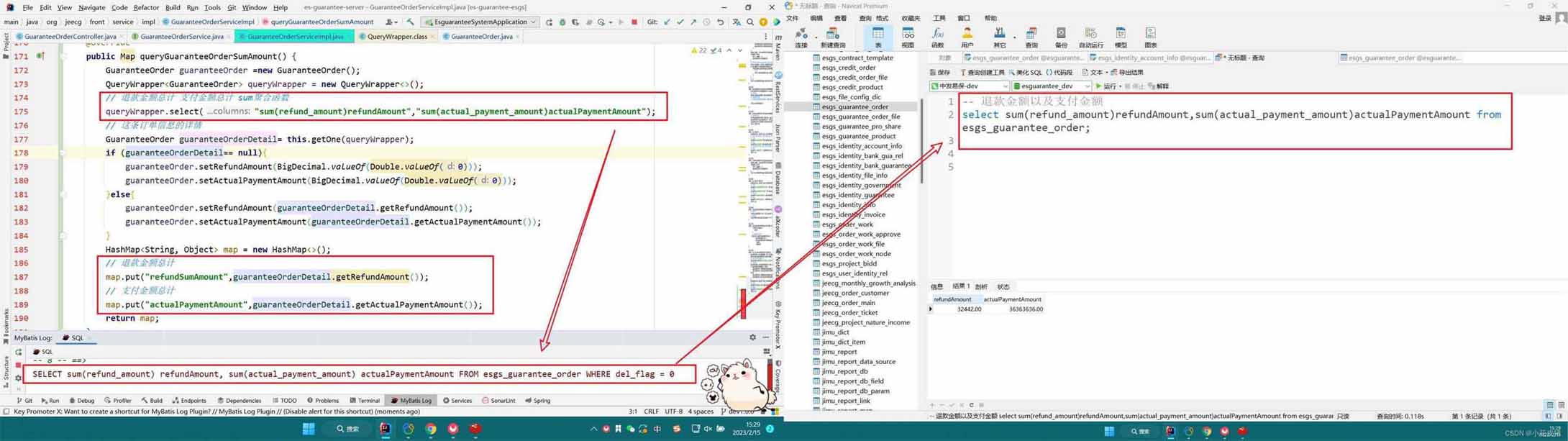Open the Refactor menu in IntelliJ

(x=146, y=7)
